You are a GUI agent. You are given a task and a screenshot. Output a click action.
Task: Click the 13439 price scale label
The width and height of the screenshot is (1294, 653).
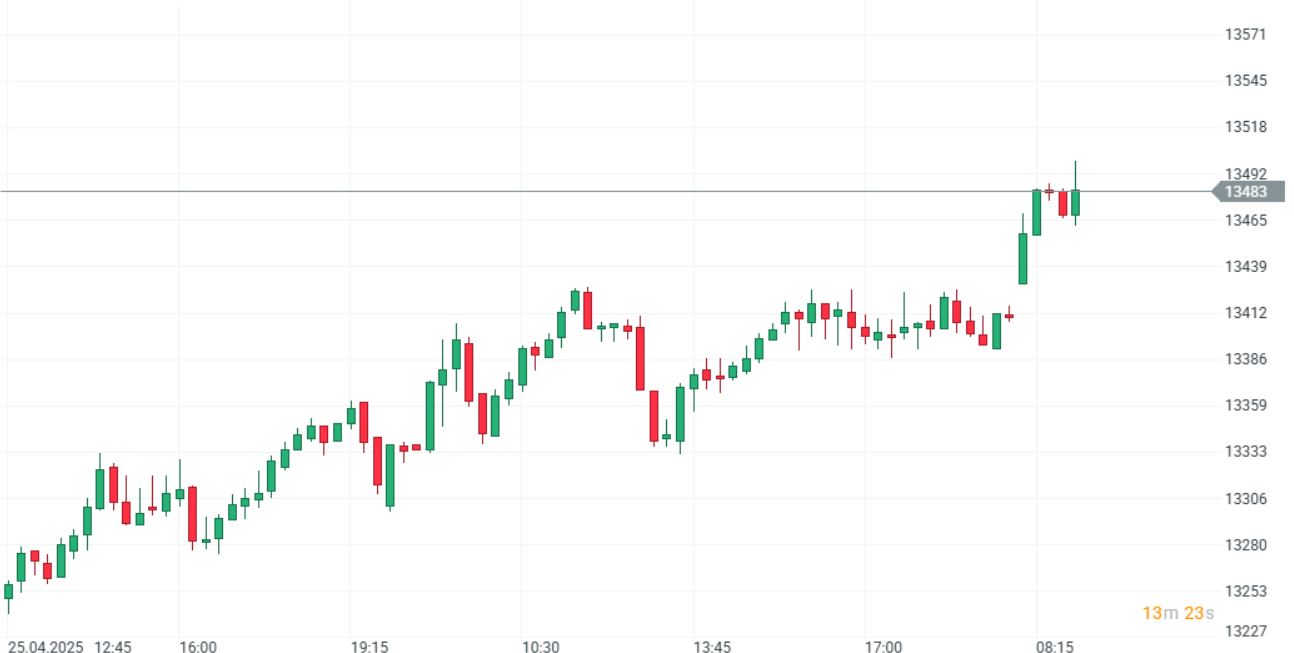point(1245,267)
